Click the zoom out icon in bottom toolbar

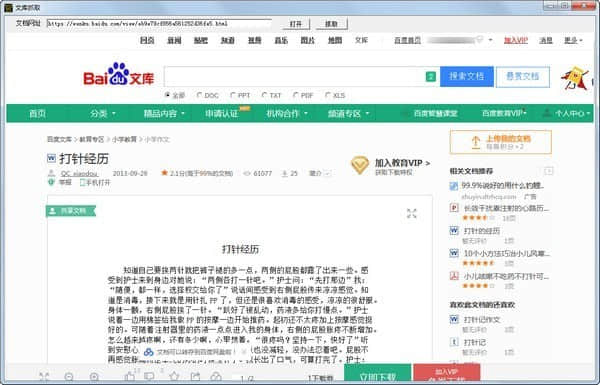69,377
